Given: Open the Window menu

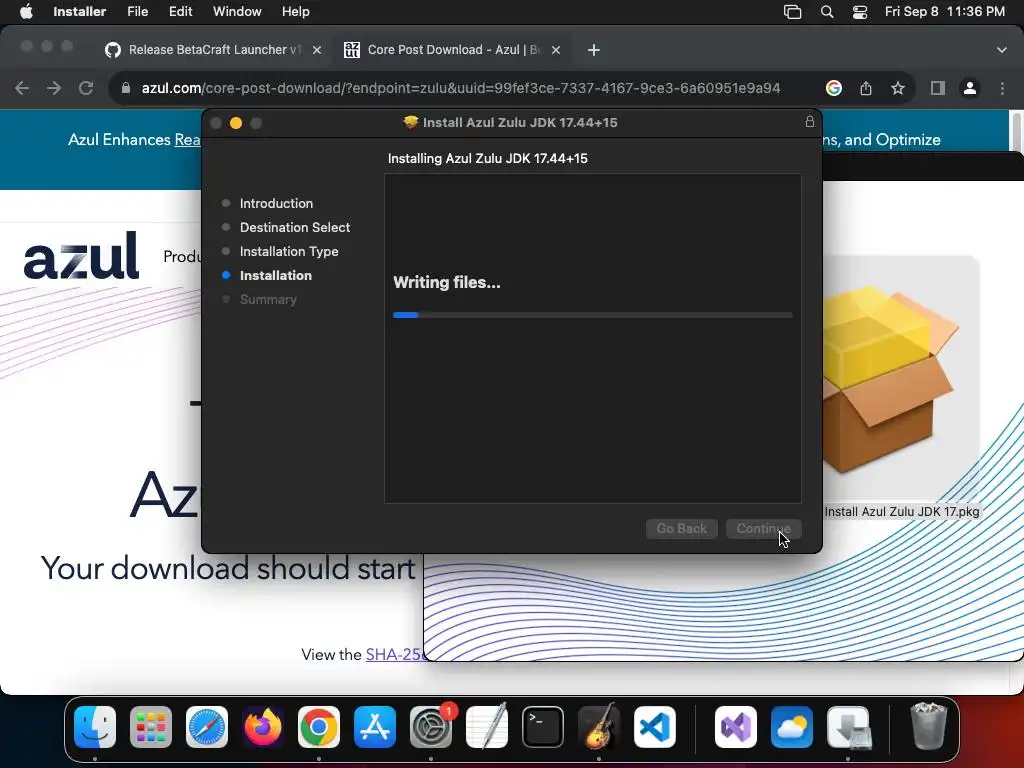Looking at the screenshot, I should 237,12.
